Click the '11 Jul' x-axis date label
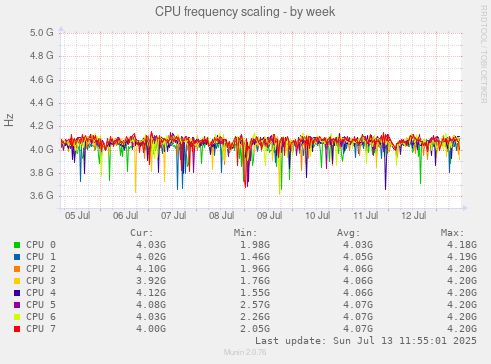 [x=366, y=216]
